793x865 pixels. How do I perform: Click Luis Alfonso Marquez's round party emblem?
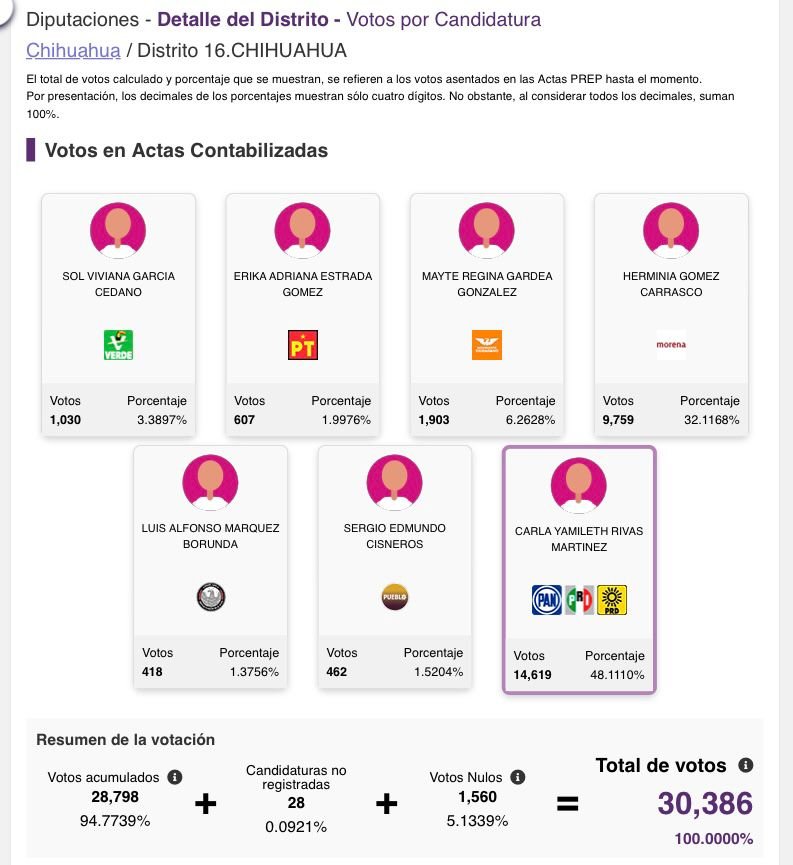click(211, 597)
